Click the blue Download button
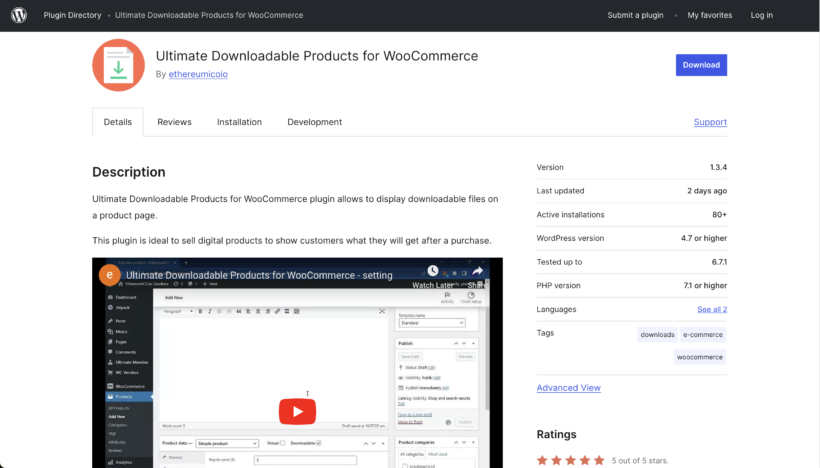Viewport: 820px width, 468px height. (x=701, y=65)
